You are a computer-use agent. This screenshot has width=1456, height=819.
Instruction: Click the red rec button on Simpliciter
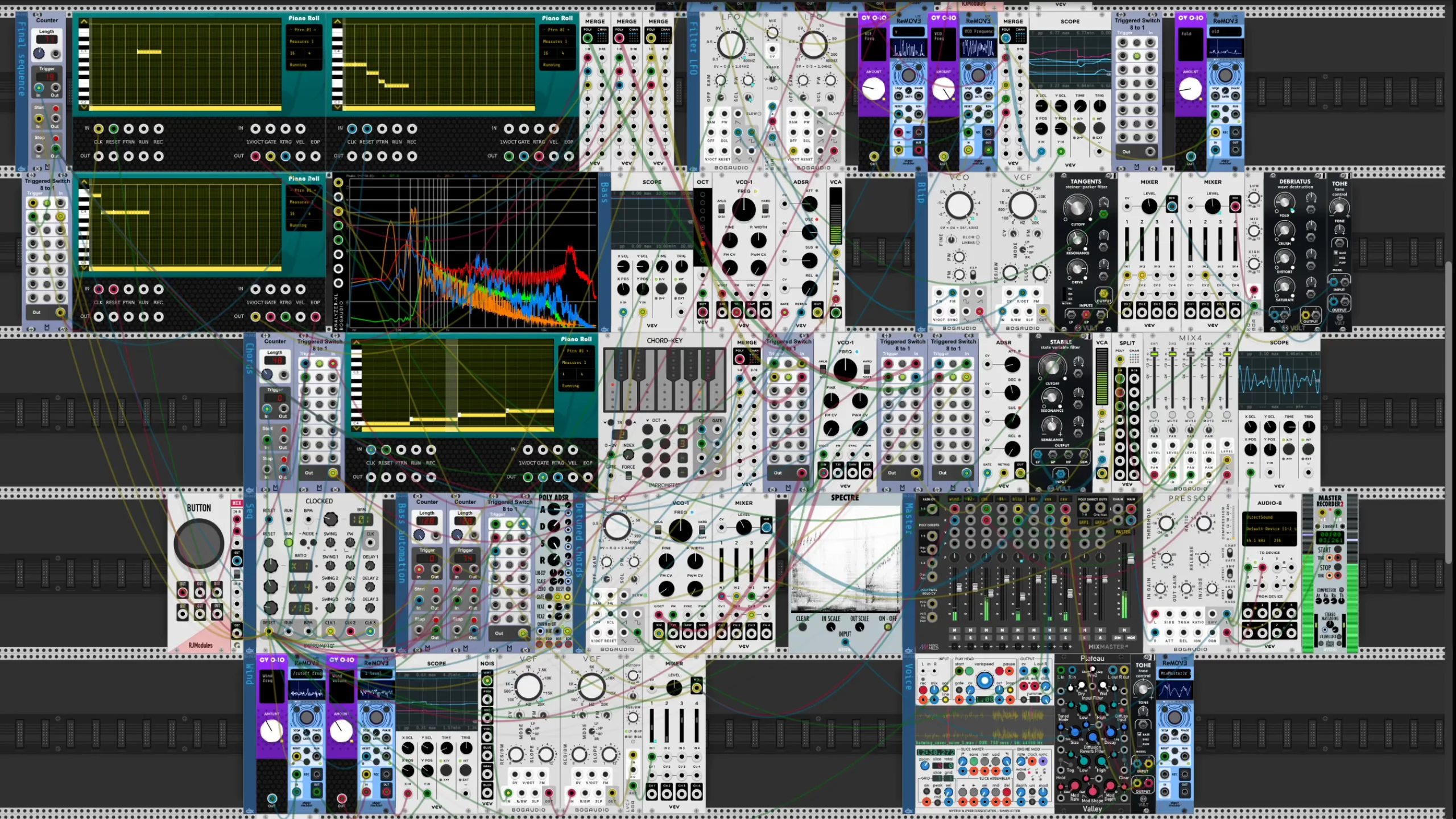click(923, 691)
